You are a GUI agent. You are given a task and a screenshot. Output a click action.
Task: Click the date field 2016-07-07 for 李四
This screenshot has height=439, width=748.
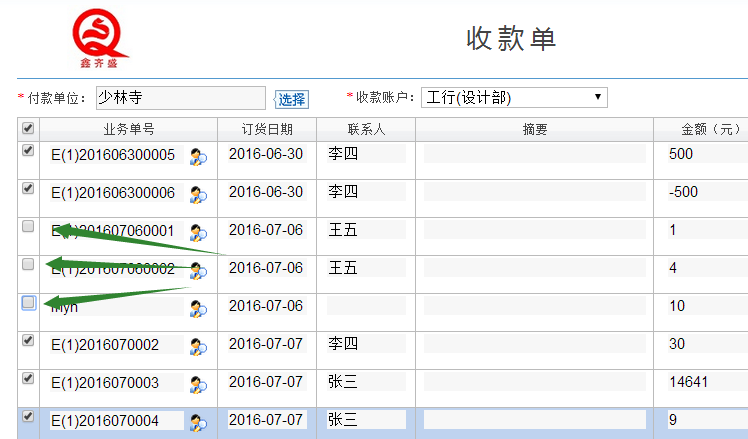click(266, 344)
